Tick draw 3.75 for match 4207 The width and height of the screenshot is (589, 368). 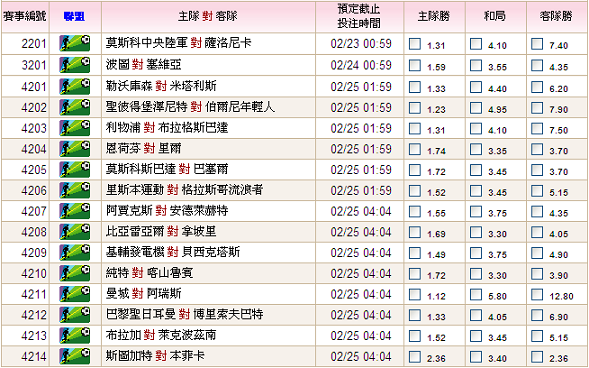pos(476,212)
